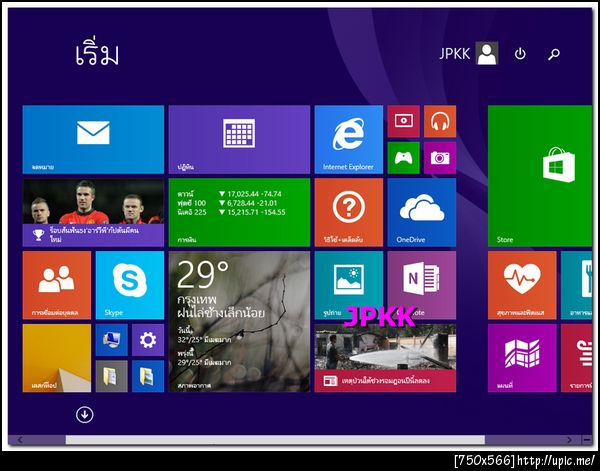Open the Camera tile
Image resolution: width=600 pixels, height=471 pixels.
pos(440,158)
